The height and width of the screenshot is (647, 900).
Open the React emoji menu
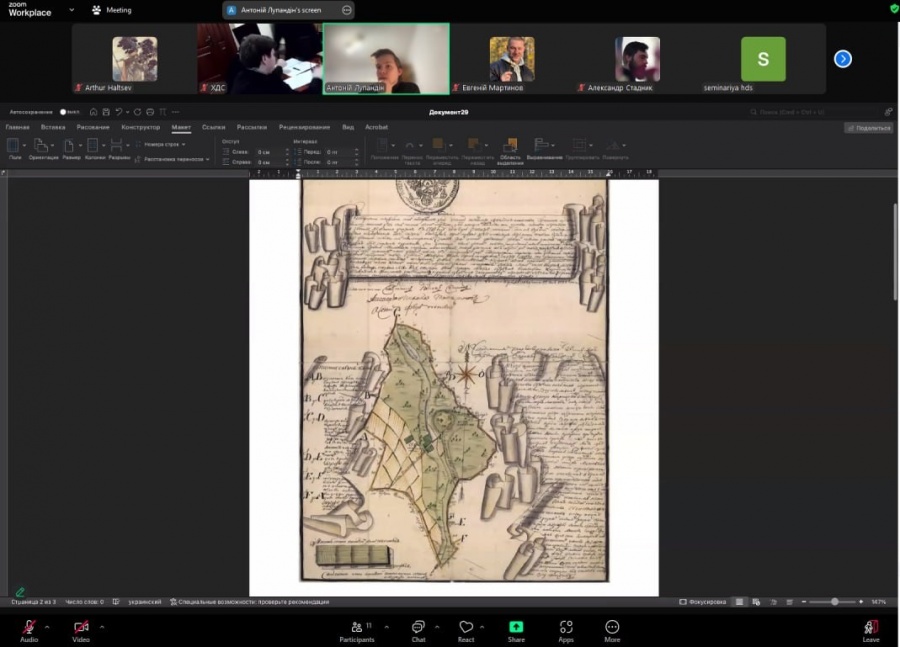(x=466, y=630)
